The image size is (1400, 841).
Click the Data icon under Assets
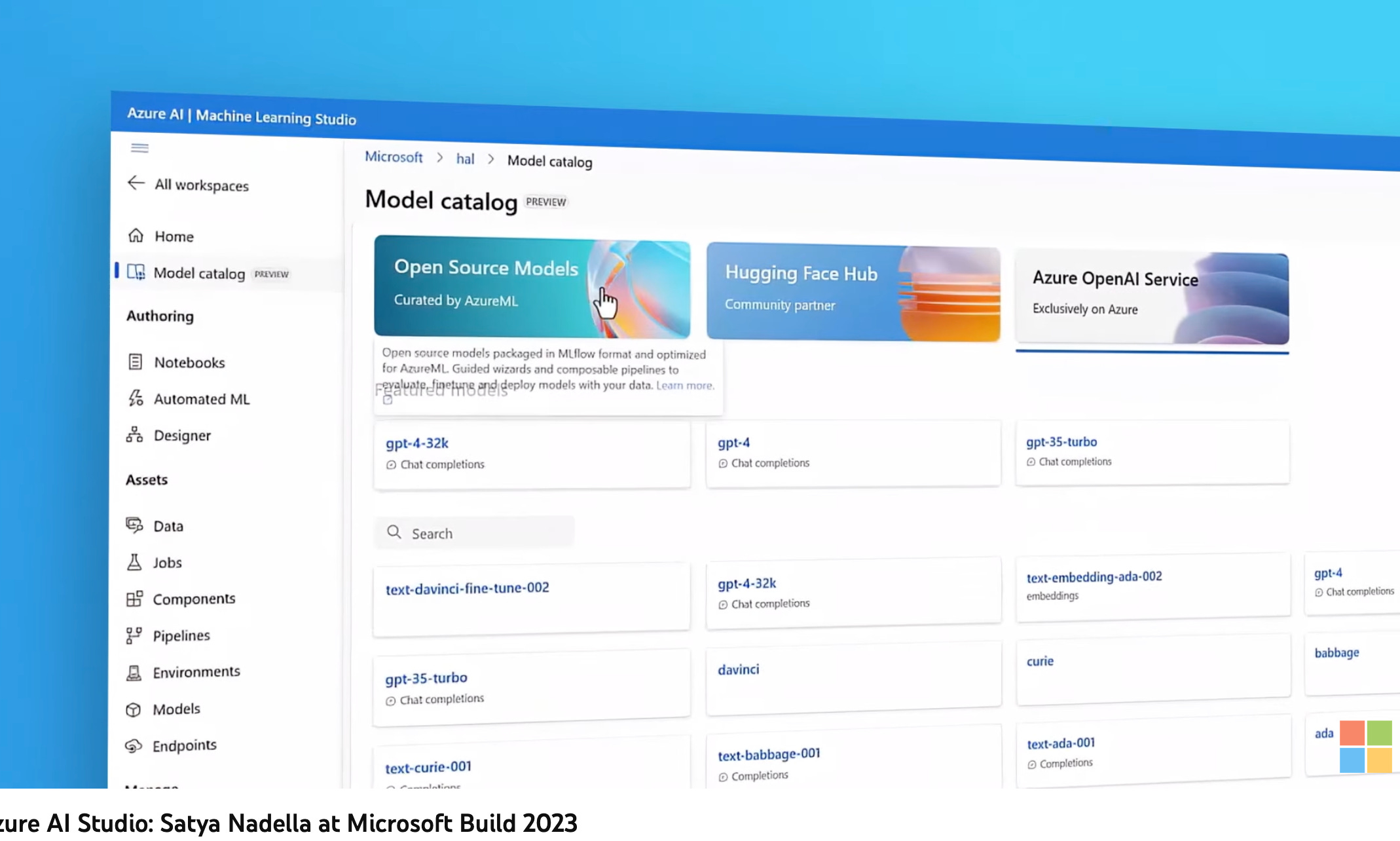pyautogui.click(x=134, y=525)
